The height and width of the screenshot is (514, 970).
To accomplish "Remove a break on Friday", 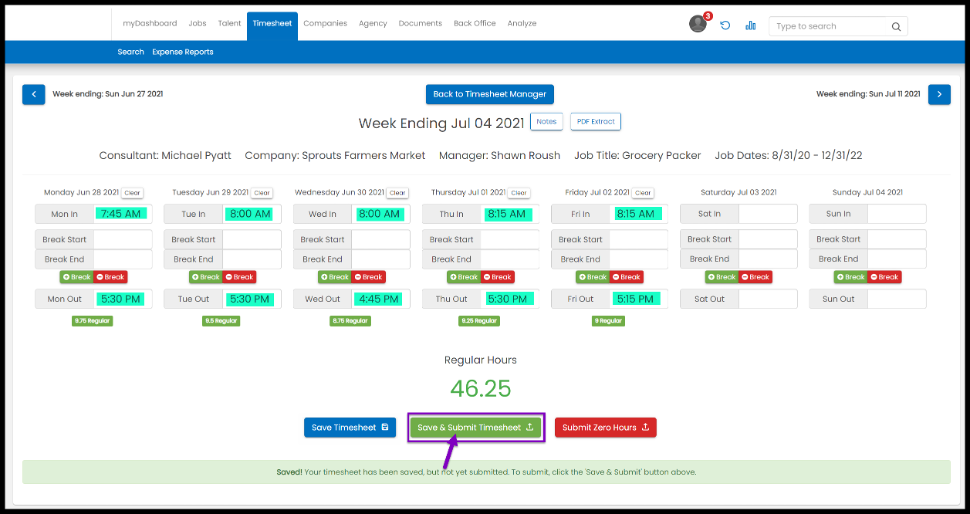I will (625, 277).
